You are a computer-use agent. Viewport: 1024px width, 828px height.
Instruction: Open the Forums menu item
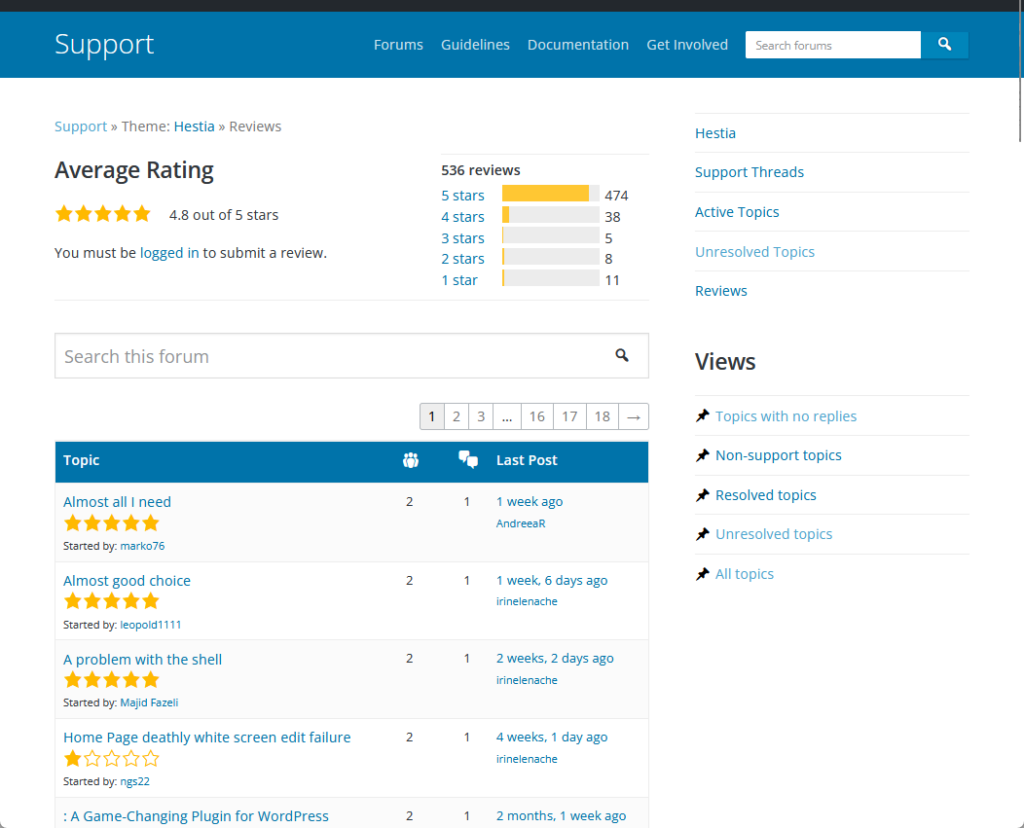click(398, 45)
